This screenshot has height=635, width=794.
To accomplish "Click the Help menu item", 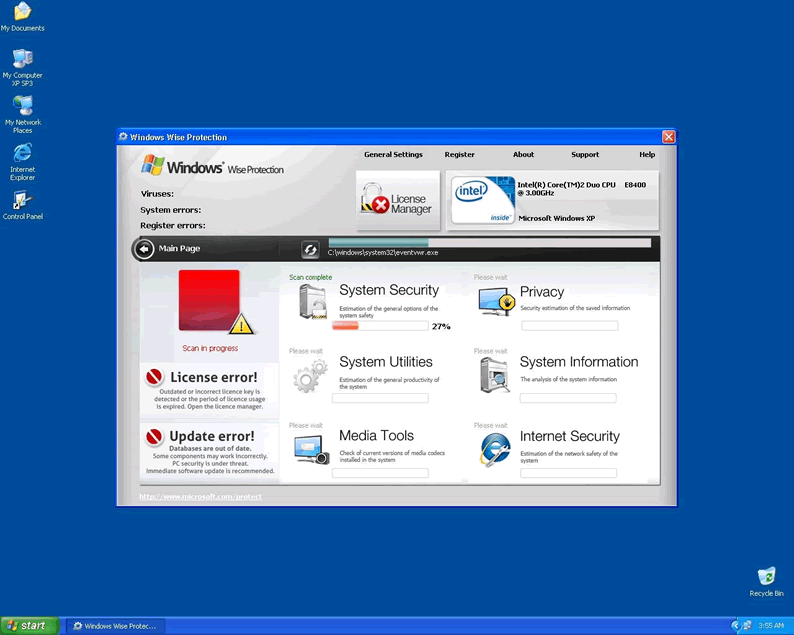I will point(647,155).
